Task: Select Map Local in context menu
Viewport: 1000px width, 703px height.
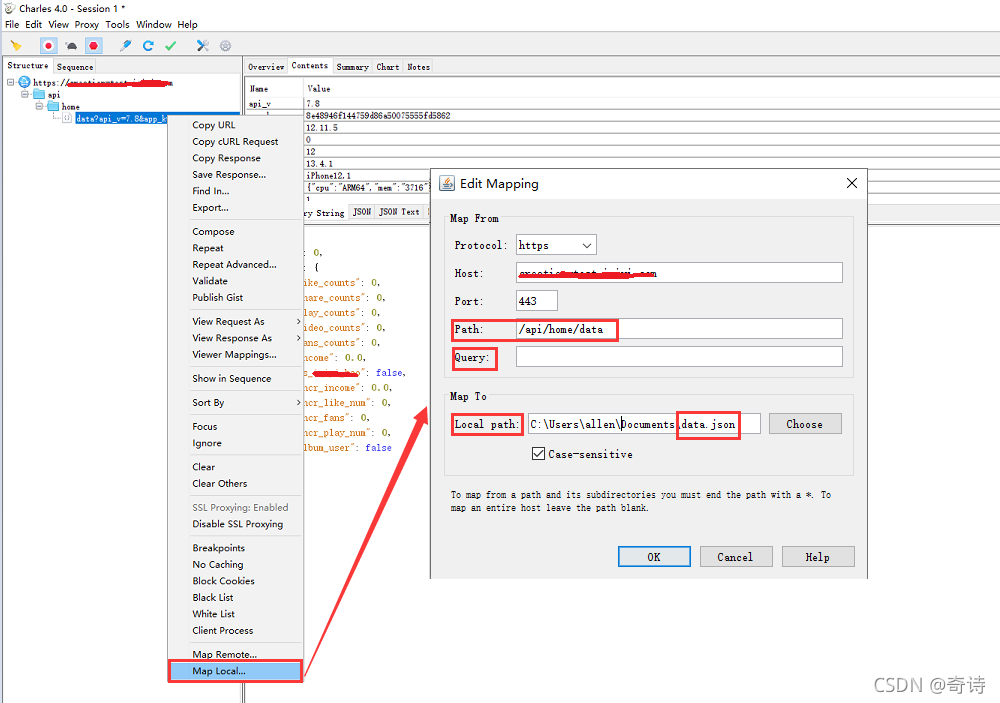Action: click(235, 671)
